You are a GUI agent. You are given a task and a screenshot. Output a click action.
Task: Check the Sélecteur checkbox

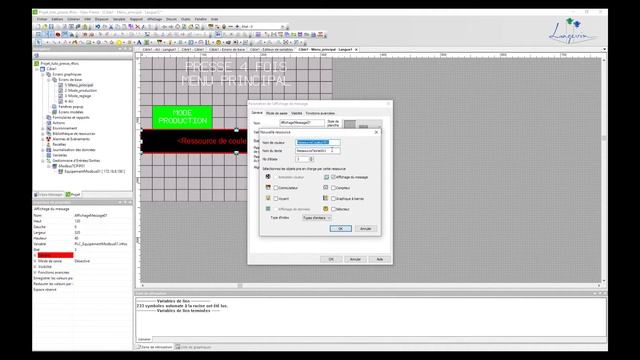tap(333, 209)
